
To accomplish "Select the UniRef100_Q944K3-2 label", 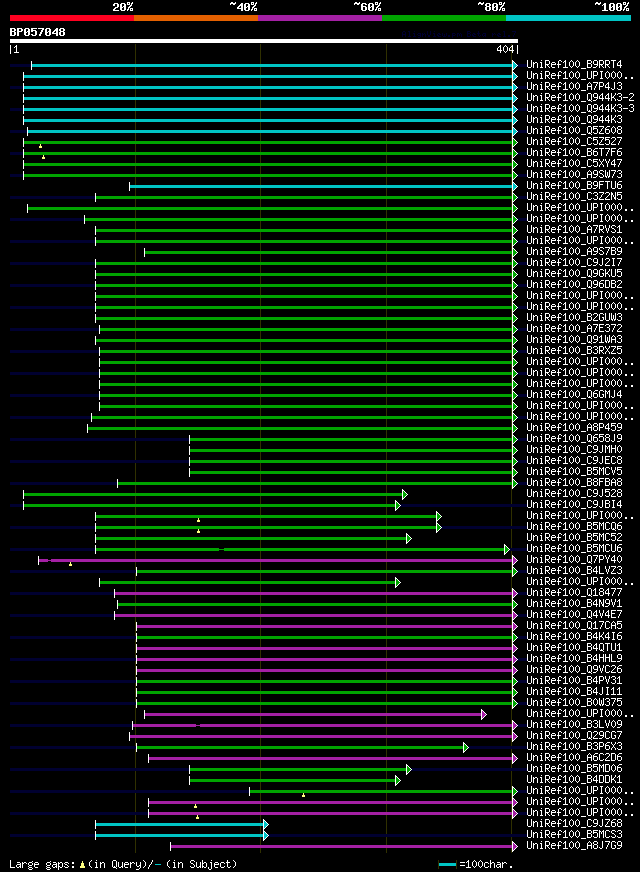I will tap(581, 97).
